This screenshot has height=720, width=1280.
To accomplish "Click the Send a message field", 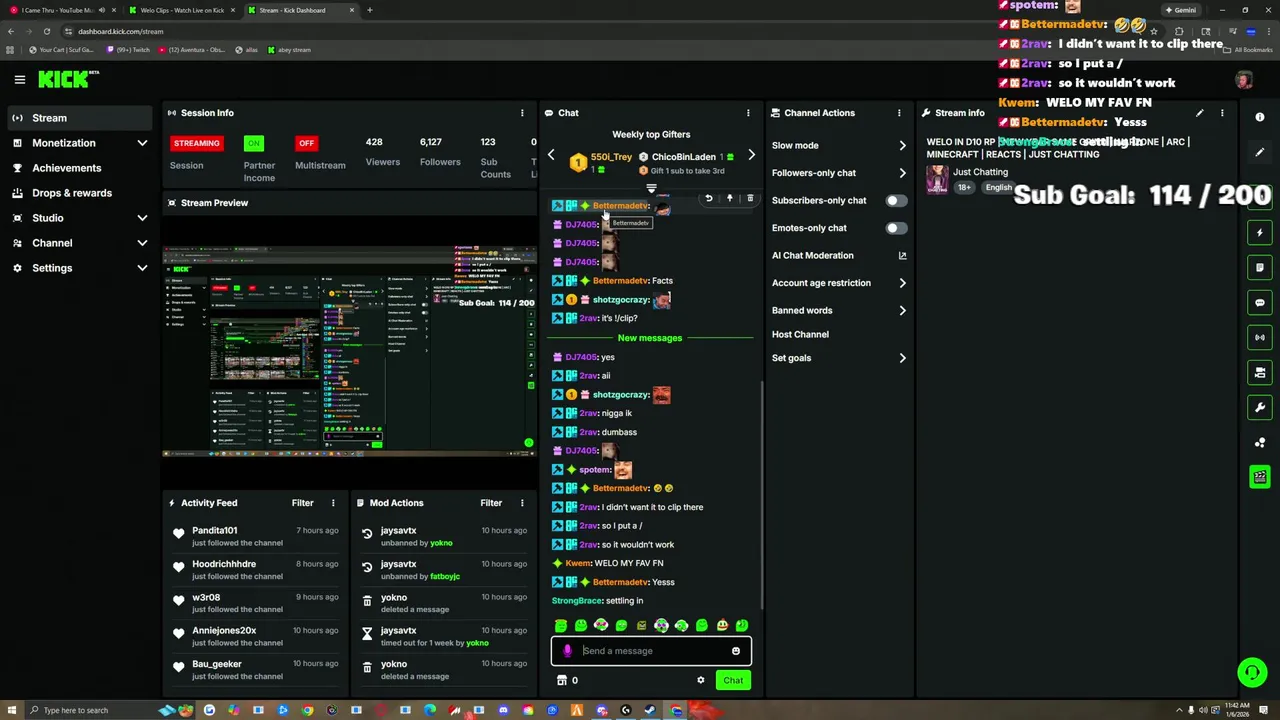I will (650, 651).
